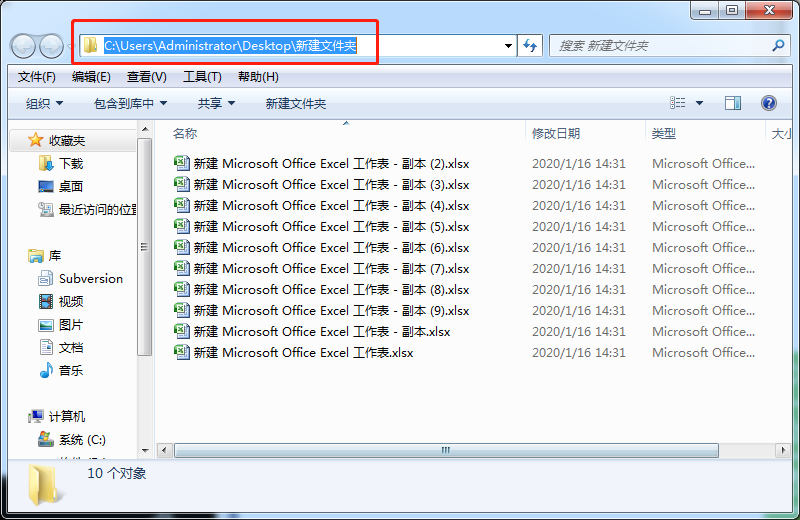Viewport: 800px width, 520px height.
Task: Click the Music (音乐) note icon
Action: tap(46, 370)
